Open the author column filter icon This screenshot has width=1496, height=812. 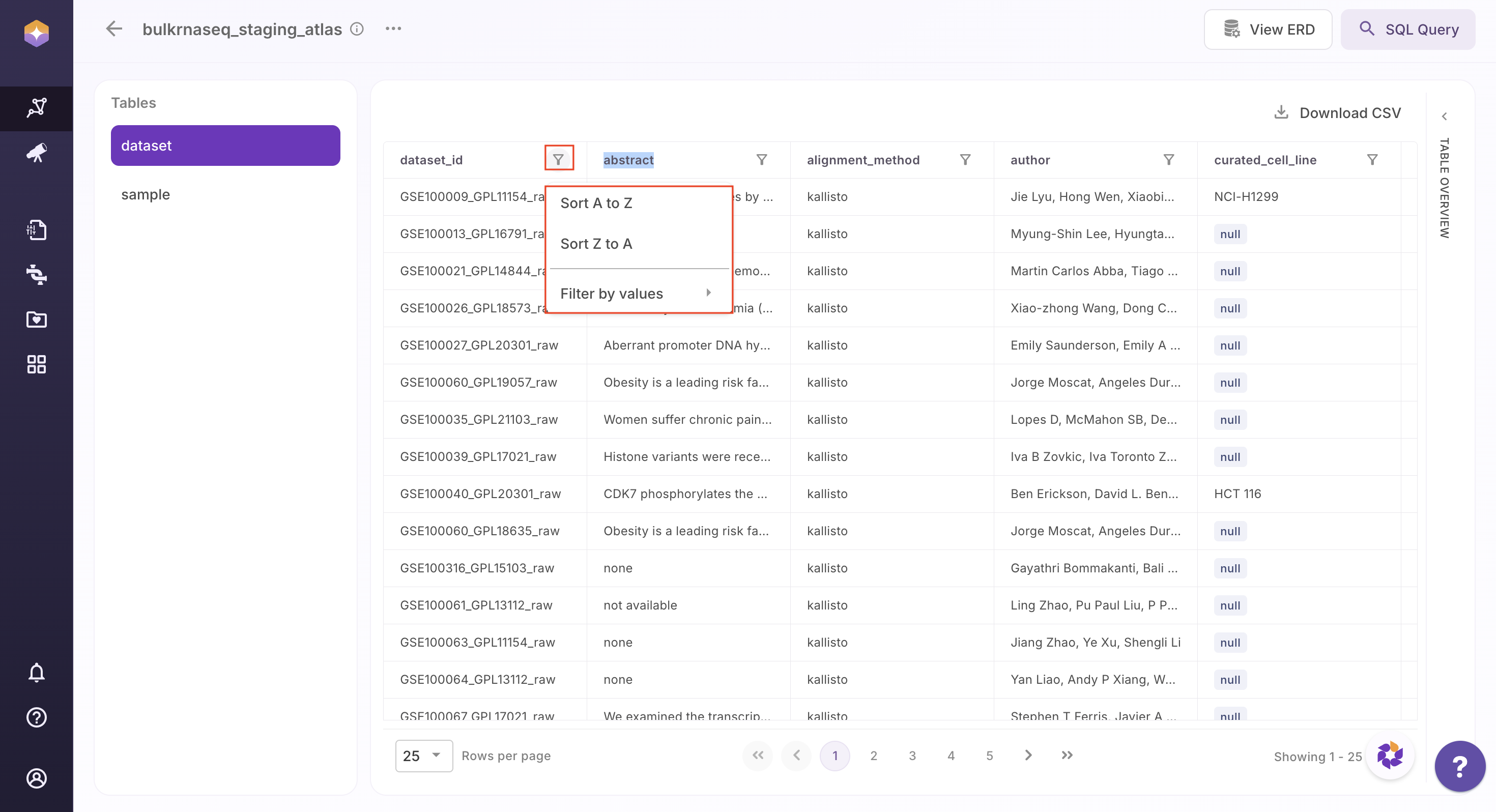[x=1168, y=160]
